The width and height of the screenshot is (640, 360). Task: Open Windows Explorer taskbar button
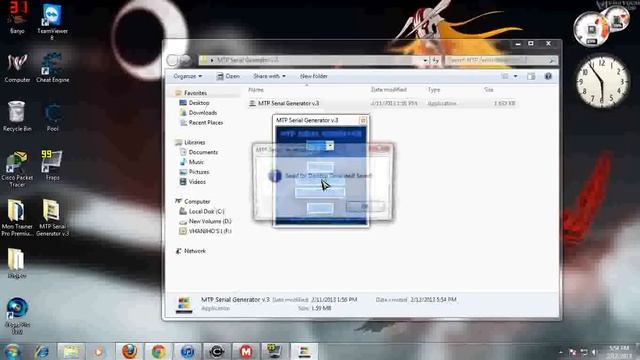pyautogui.click(x=71, y=352)
